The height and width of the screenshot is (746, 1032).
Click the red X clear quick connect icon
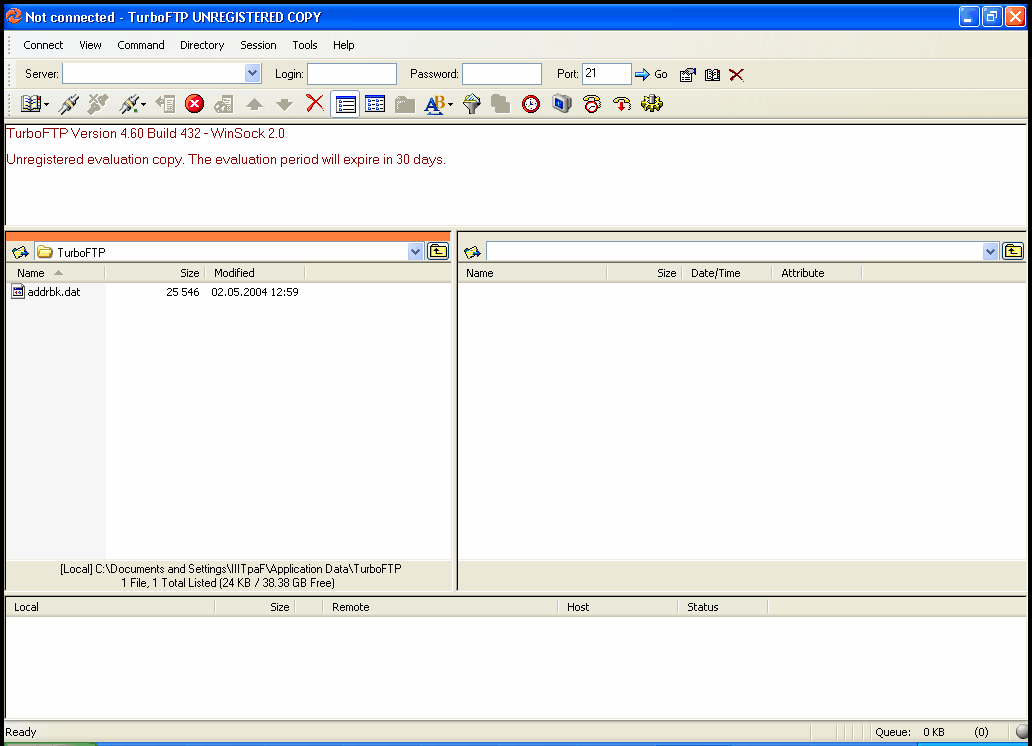tap(736, 74)
